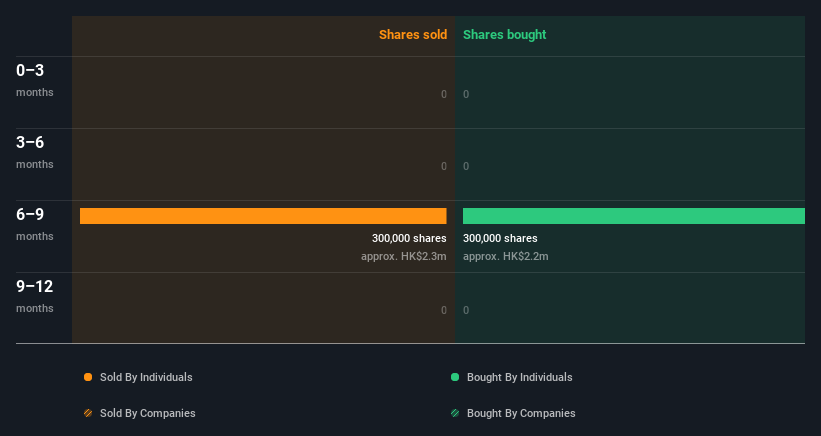The image size is (821, 436).
Task: Click the approx. HK$2.3m value
Action: click(x=404, y=256)
